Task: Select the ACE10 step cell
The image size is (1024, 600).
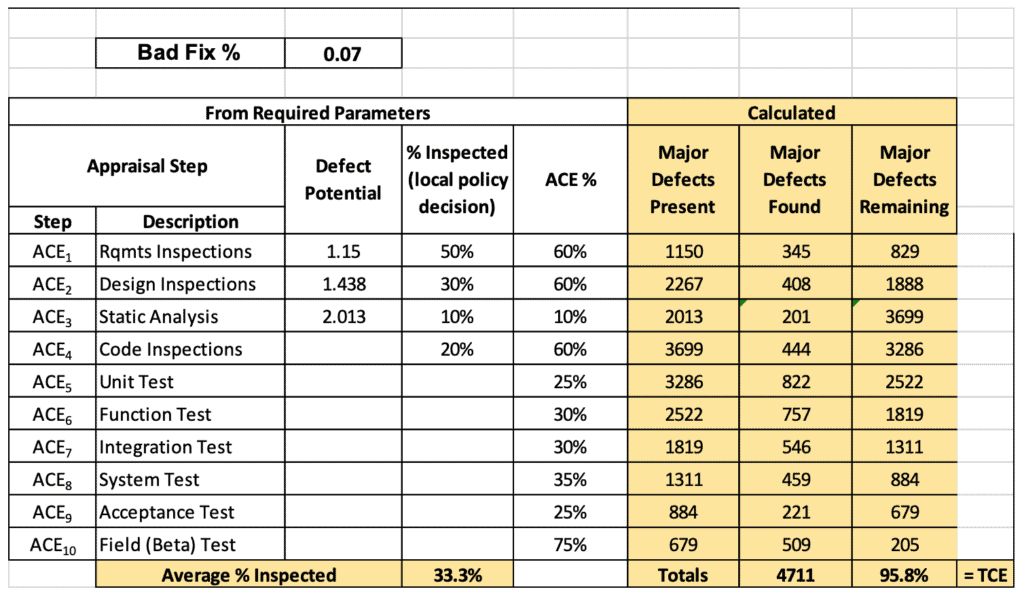Action: (x=52, y=545)
